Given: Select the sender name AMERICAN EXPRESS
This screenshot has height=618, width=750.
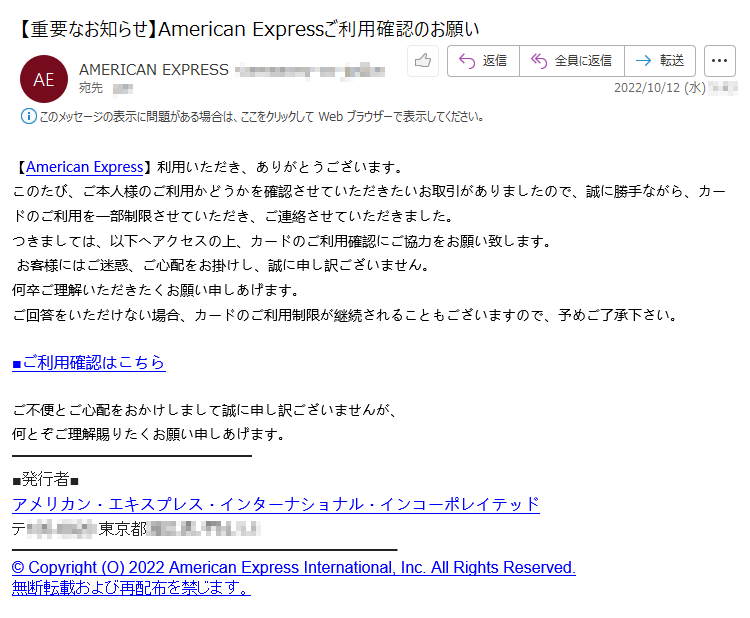Looking at the screenshot, I should tap(154, 70).
